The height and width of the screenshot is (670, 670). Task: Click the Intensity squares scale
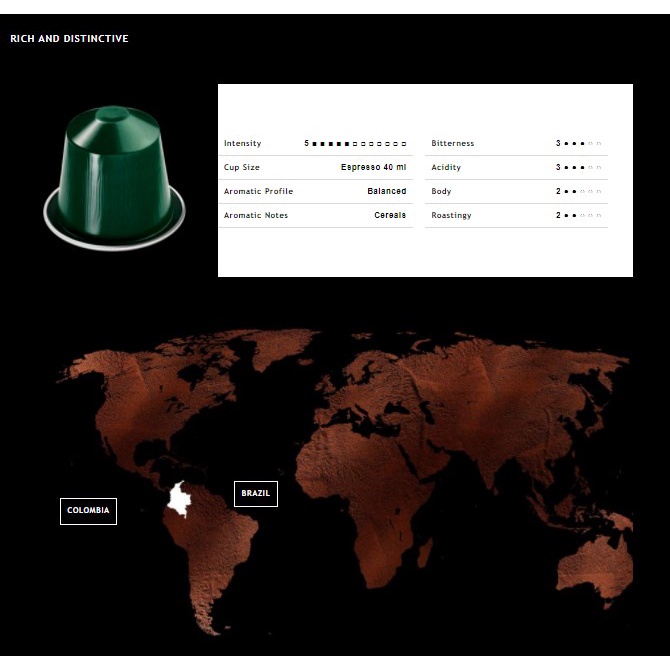(x=360, y=144)
